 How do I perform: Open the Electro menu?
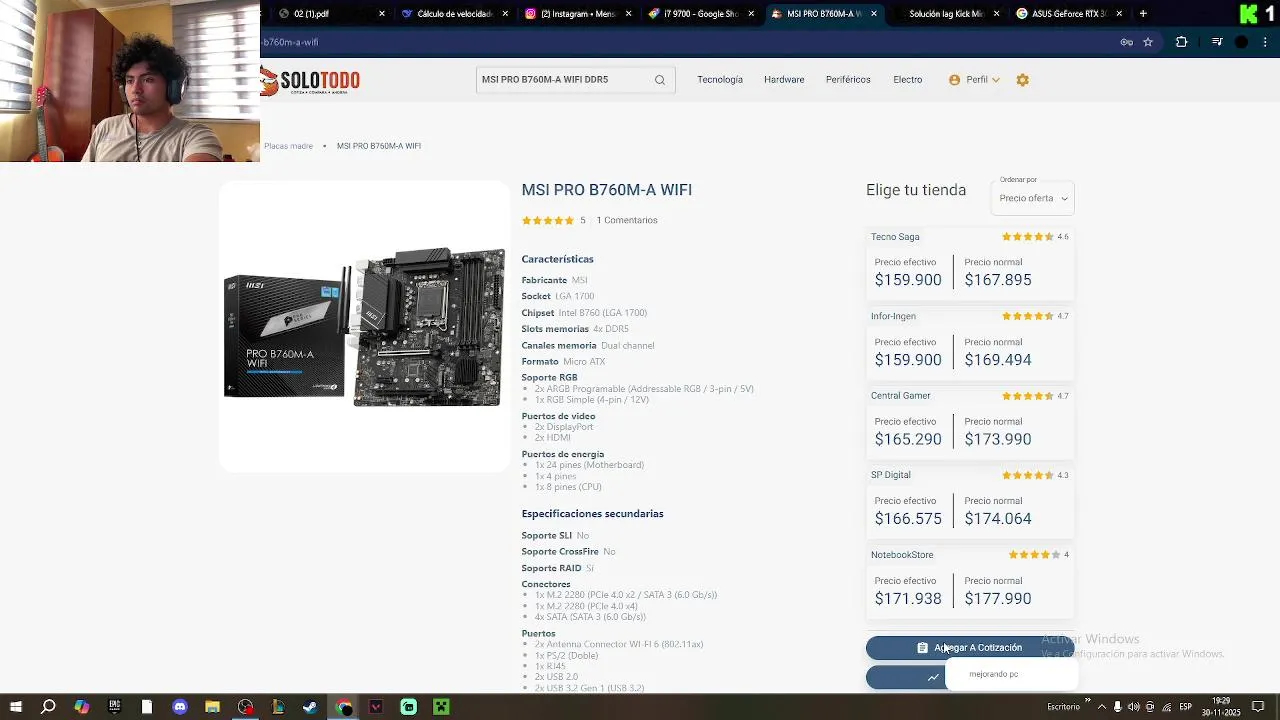pos(908,80)
